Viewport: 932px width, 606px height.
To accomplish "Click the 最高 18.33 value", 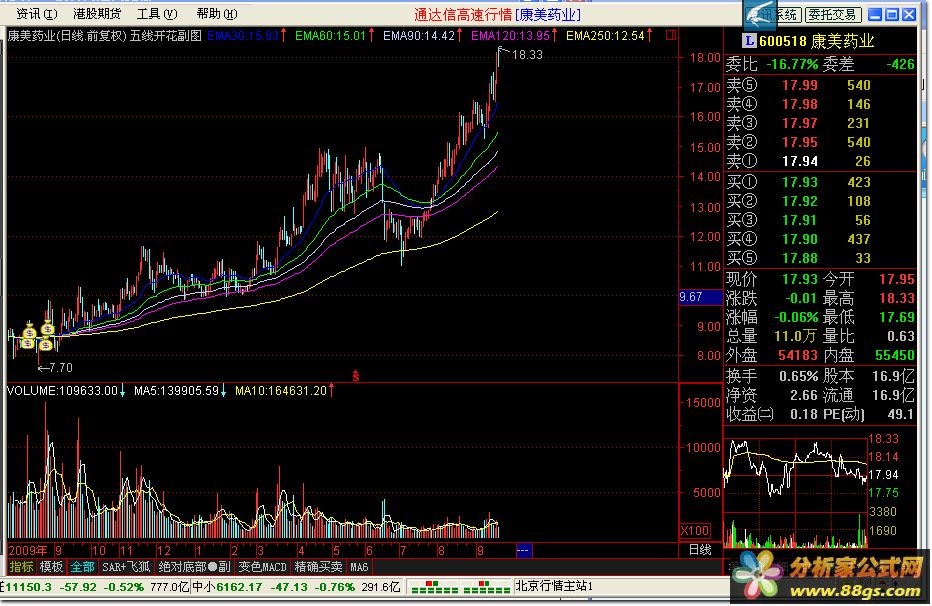I will (897, 298).
